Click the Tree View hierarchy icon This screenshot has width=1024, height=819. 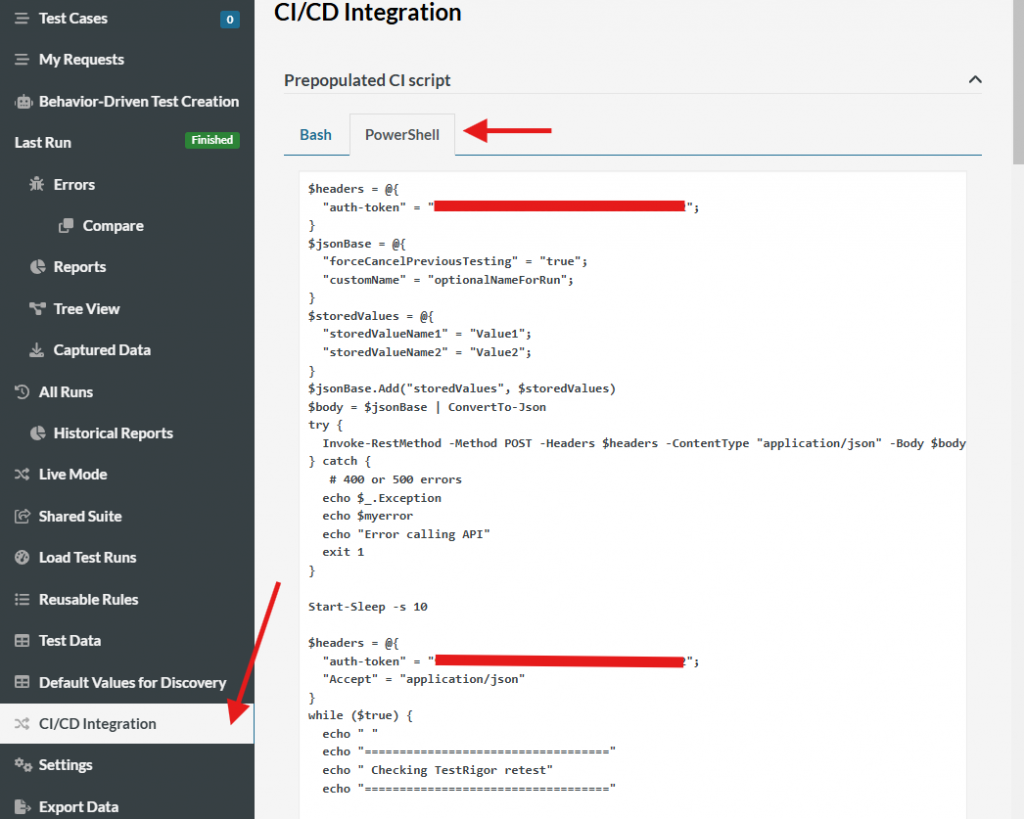[37, 309]
